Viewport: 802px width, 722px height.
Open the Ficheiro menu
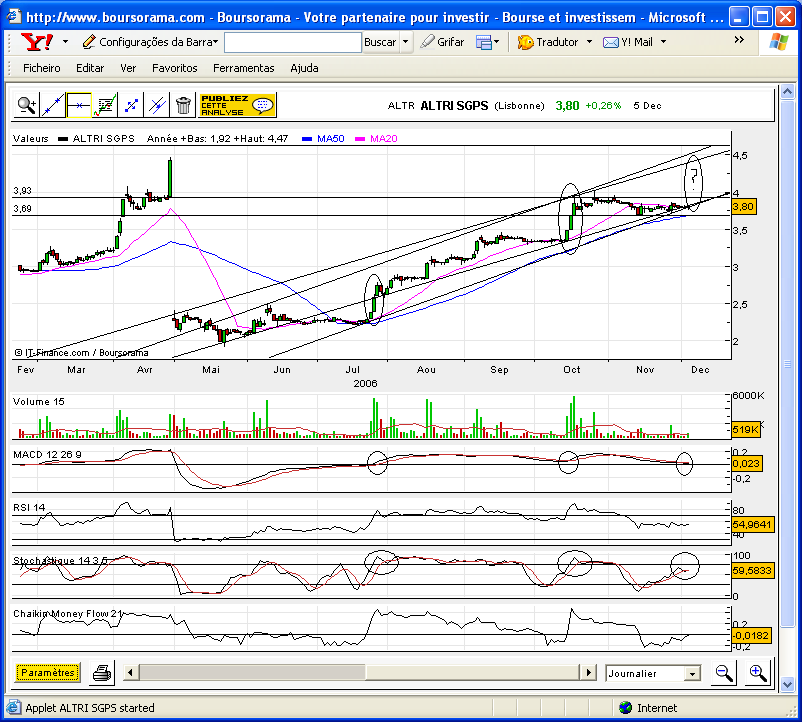coord(41,68)
